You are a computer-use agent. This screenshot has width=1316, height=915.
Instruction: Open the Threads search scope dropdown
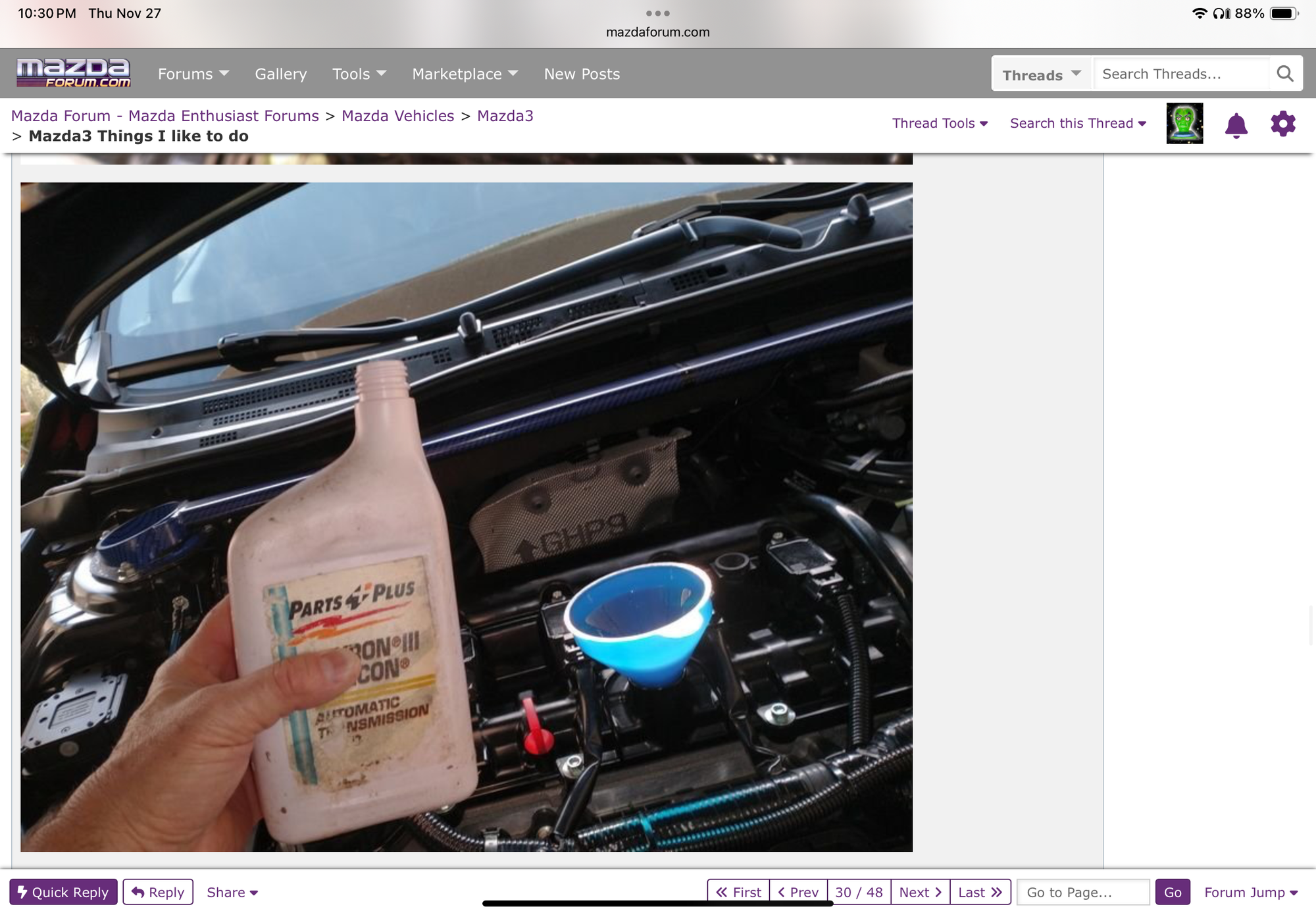1041,74
